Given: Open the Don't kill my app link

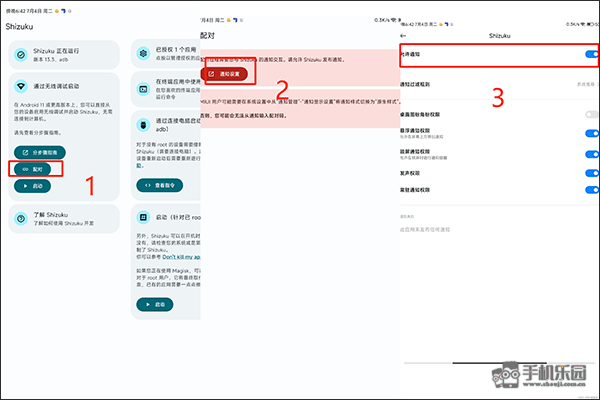Looking at the screenshot, I should point(181,257).
